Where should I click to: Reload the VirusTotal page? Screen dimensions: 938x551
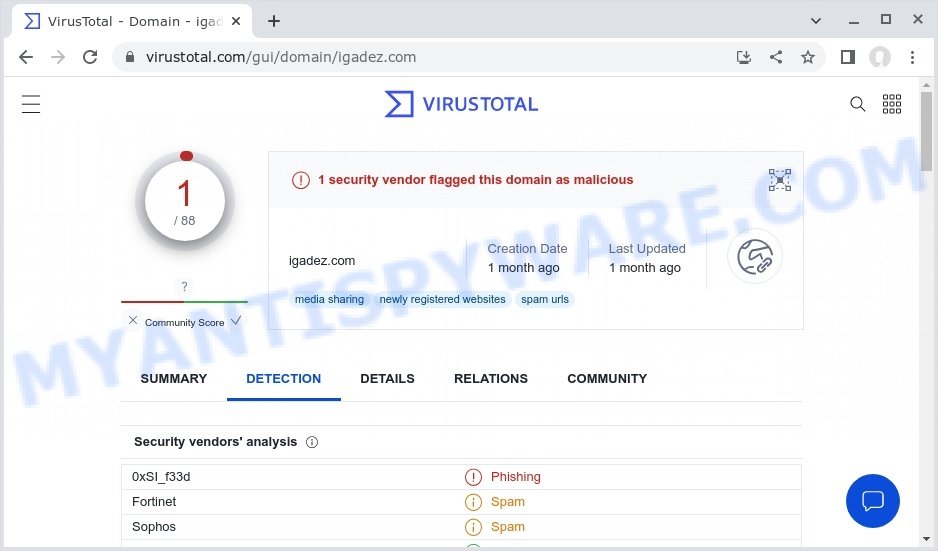[90, 57]
